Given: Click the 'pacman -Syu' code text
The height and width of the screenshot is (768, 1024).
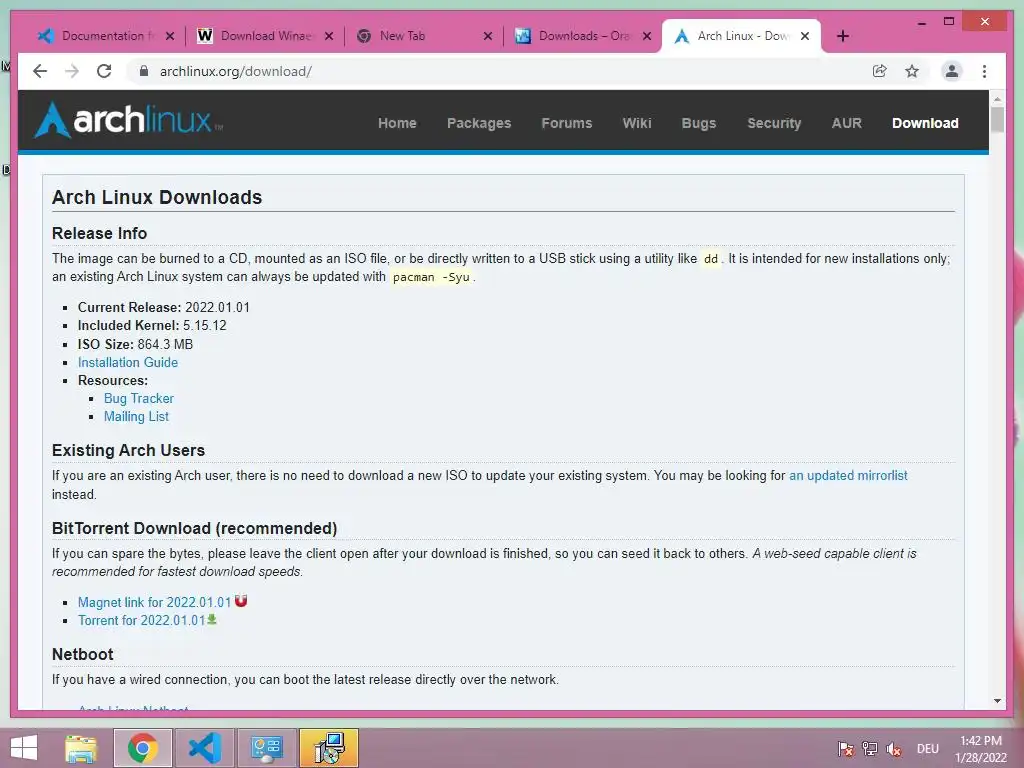Looking at the screenshot, I should pos(431,277).
